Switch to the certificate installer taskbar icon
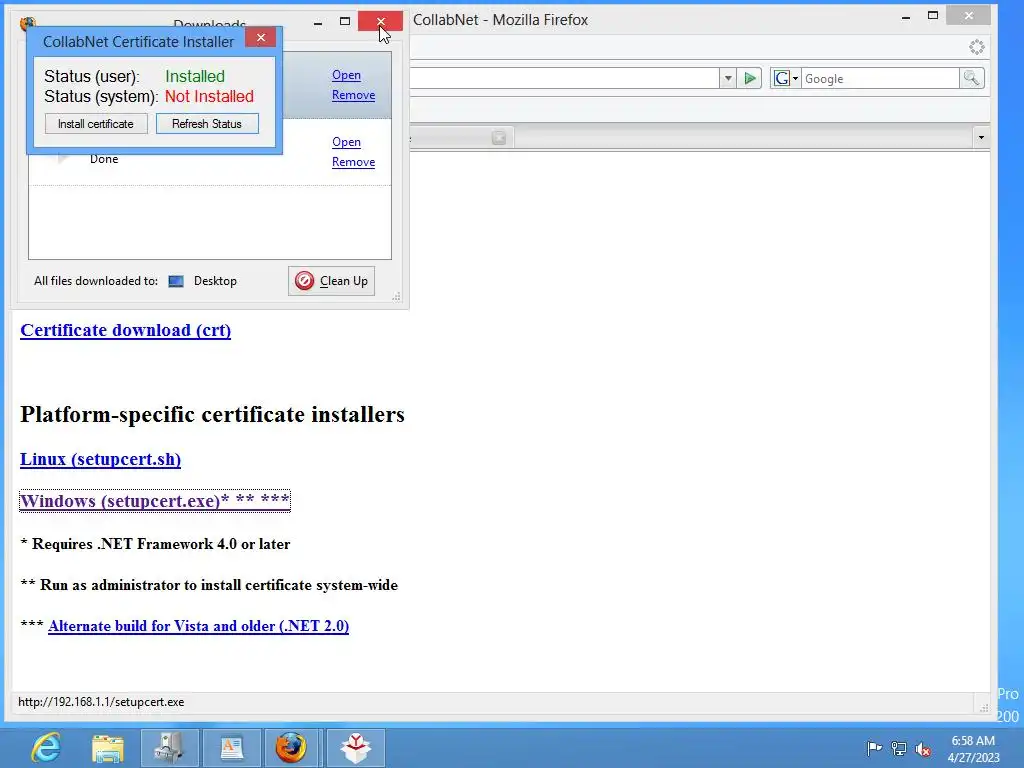The image size is (1024, 768). 355,748
